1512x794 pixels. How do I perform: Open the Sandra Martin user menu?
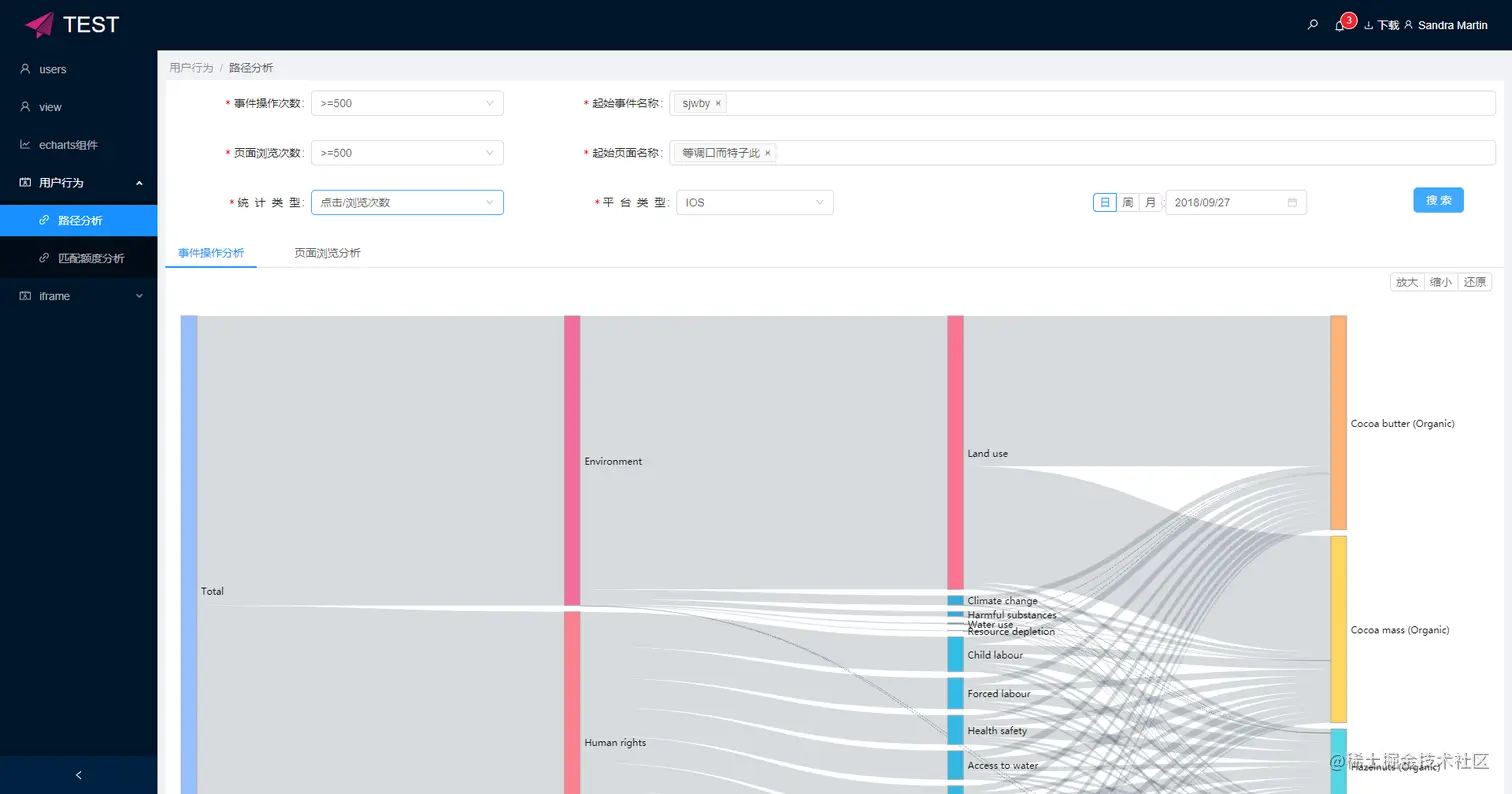click(1446, 25)
